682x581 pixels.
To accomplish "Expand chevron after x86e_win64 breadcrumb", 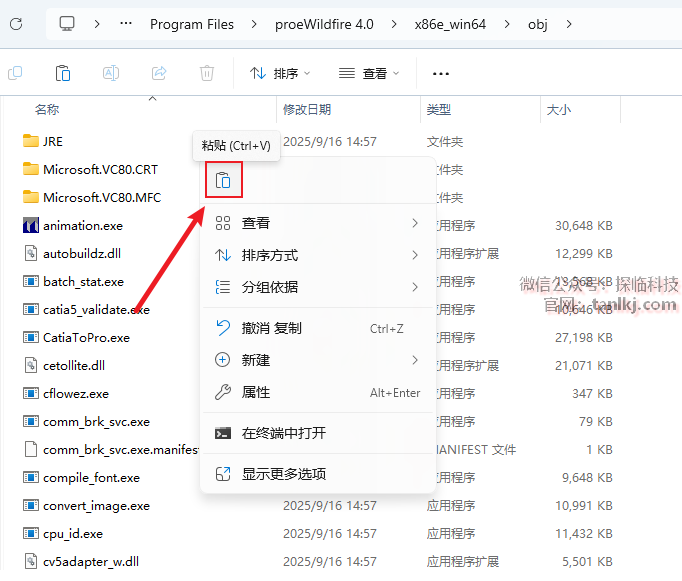I will [507, 24].
